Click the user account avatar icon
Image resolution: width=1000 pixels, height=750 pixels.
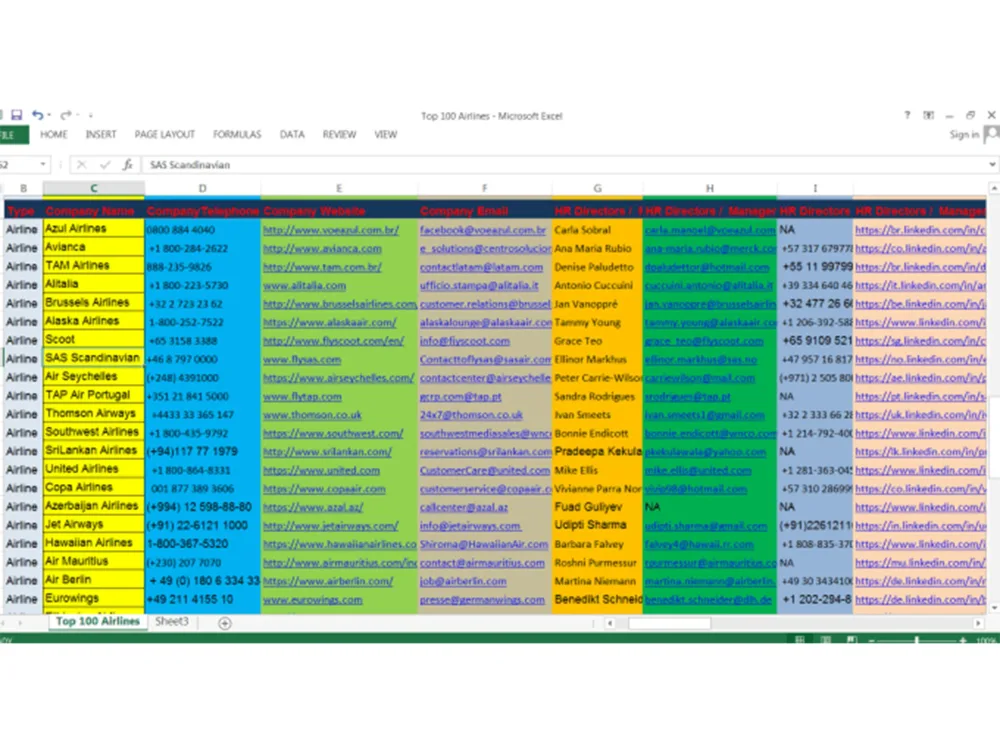point(992,134)
